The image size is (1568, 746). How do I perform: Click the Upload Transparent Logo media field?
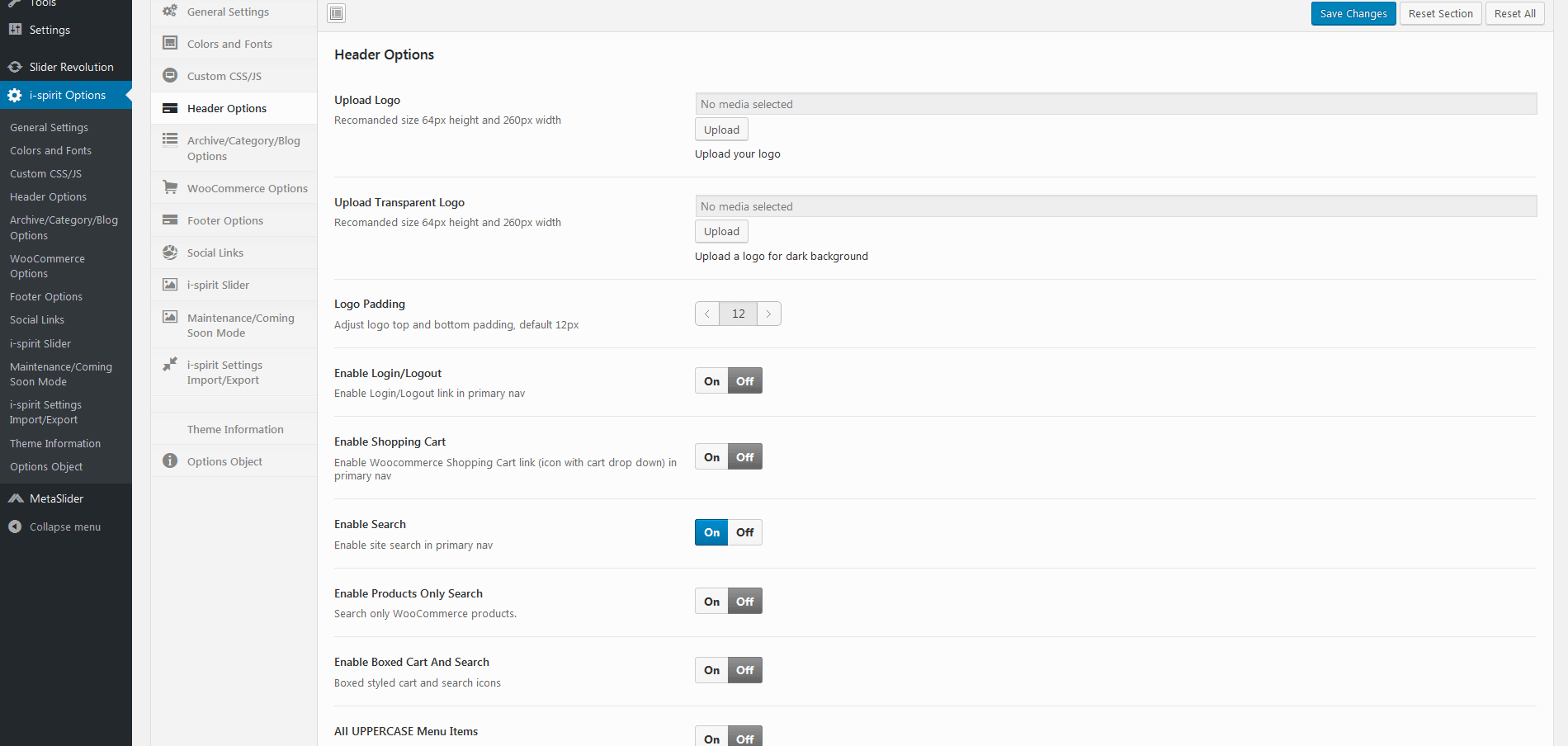click(1116, 206)
